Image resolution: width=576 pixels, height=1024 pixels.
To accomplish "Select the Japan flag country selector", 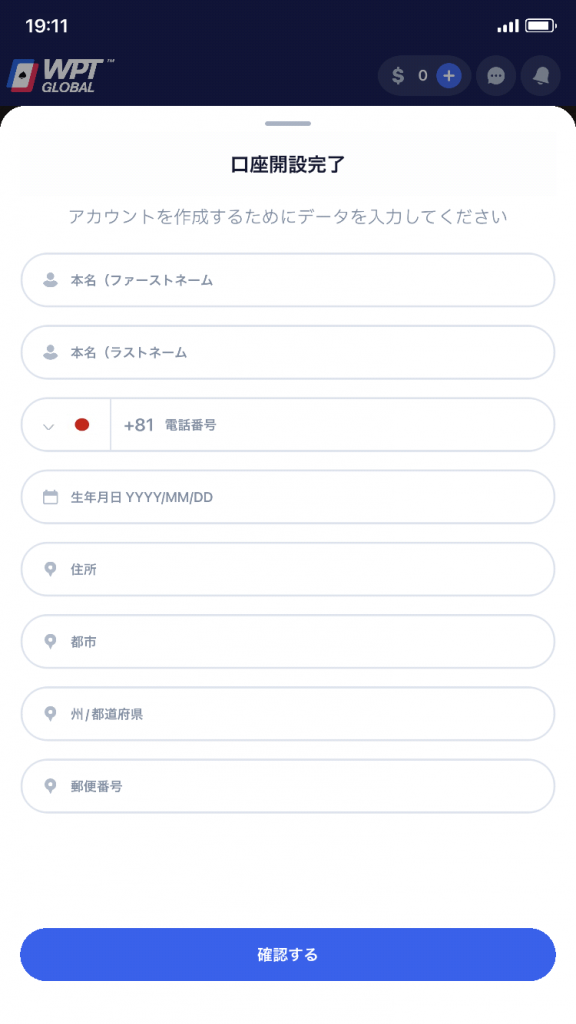I will click(82, 424).
